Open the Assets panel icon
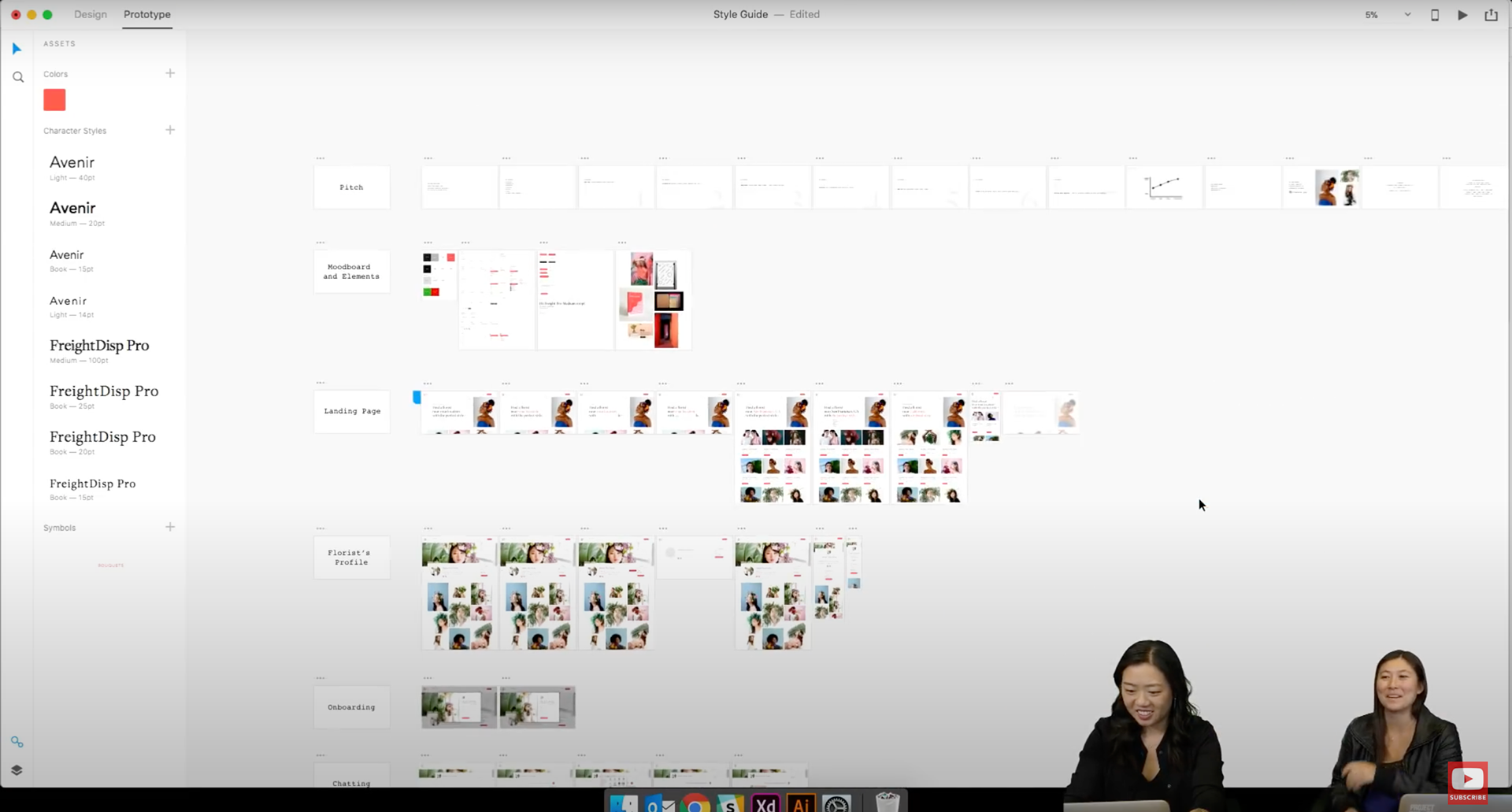The image size is (1512, 812). [17, 742]
